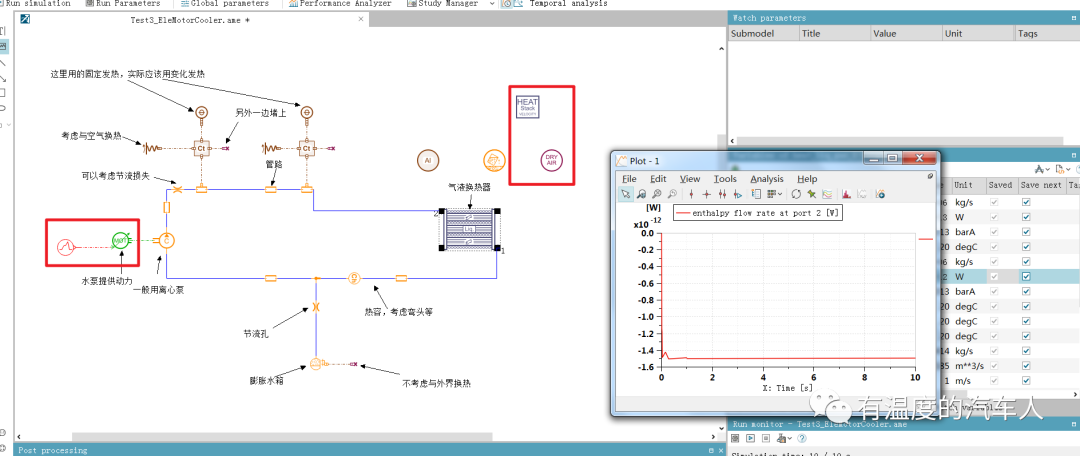
Task: Close the Test3_EleMotorCooler.ame tab
Action: pos(361,20)
